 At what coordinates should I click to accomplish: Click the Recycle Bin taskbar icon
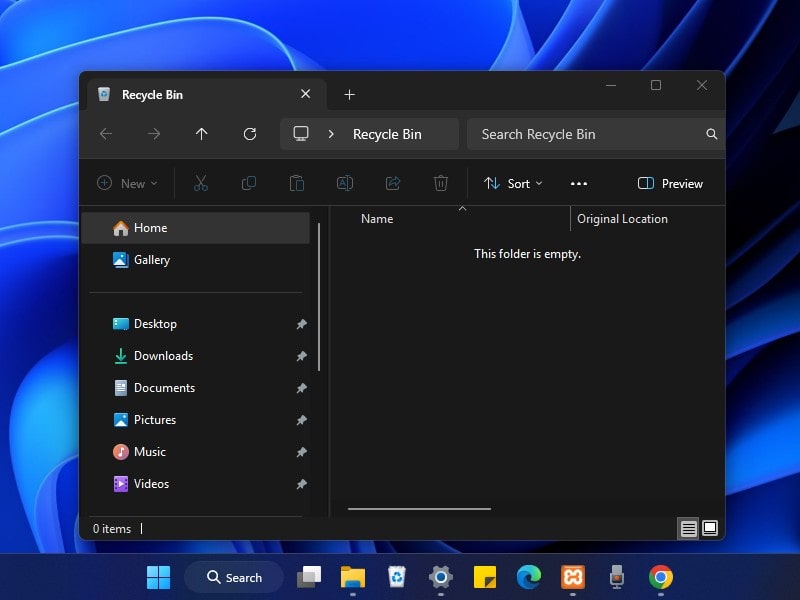tap(396, 577)
